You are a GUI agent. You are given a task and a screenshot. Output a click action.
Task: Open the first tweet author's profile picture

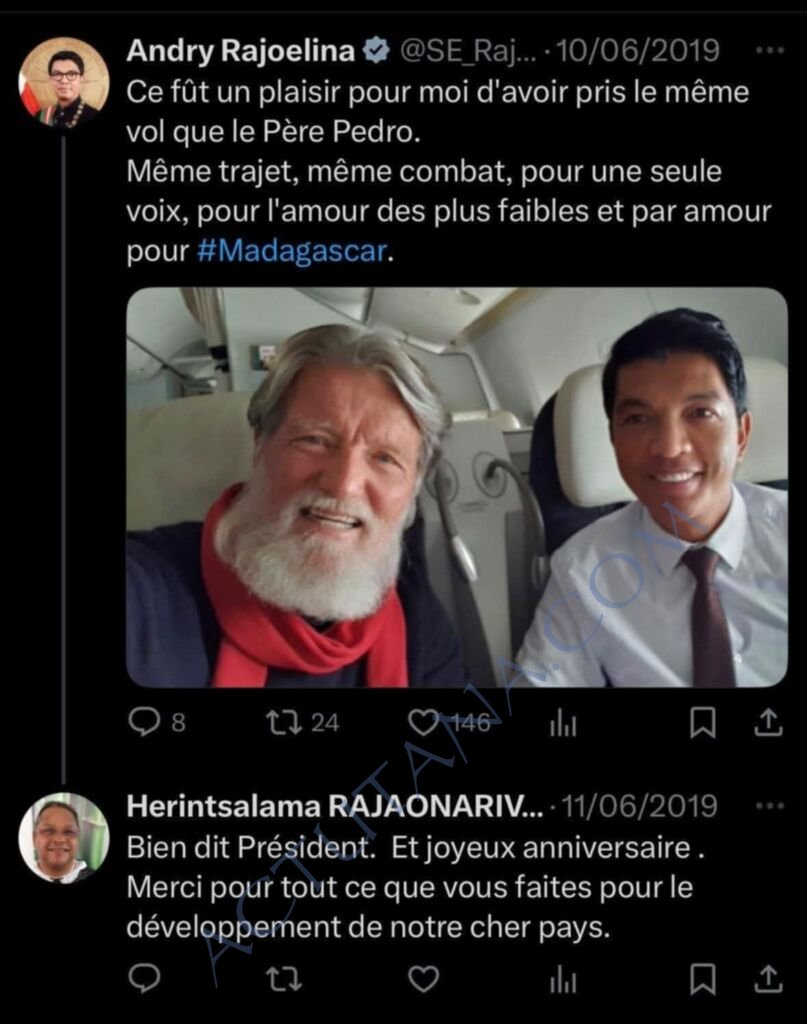tap(64, 82)
